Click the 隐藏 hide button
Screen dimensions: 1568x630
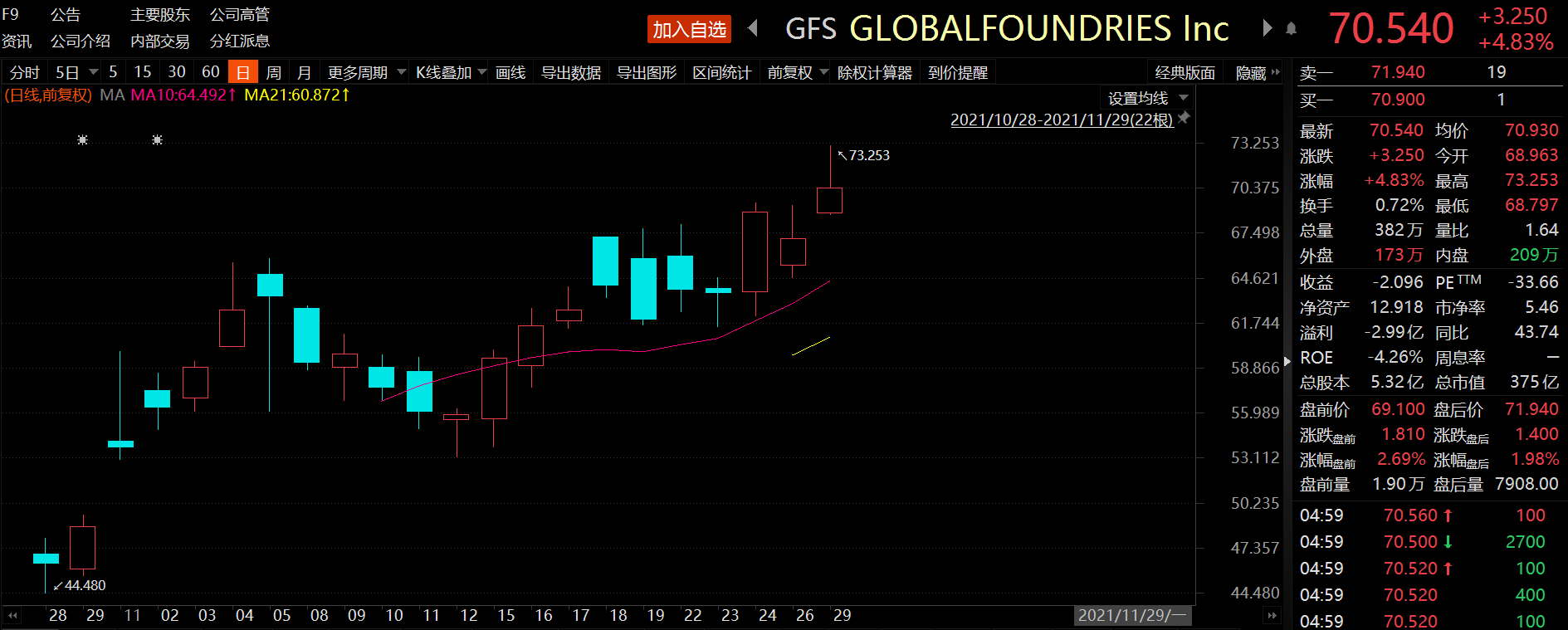pyautogui.click(x=1251, y=72)
